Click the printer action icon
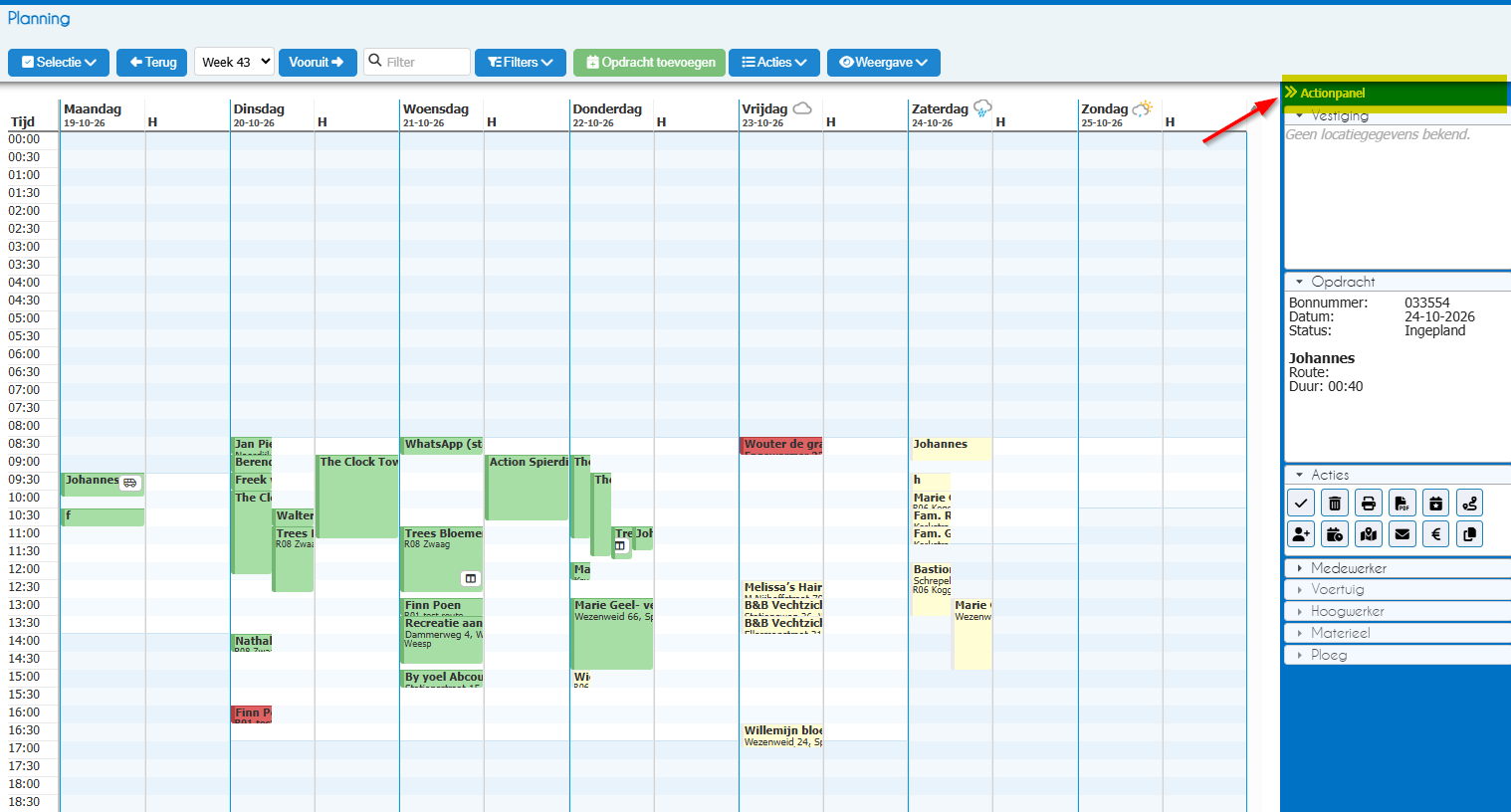The image size is (1511, 812). 1369,503
